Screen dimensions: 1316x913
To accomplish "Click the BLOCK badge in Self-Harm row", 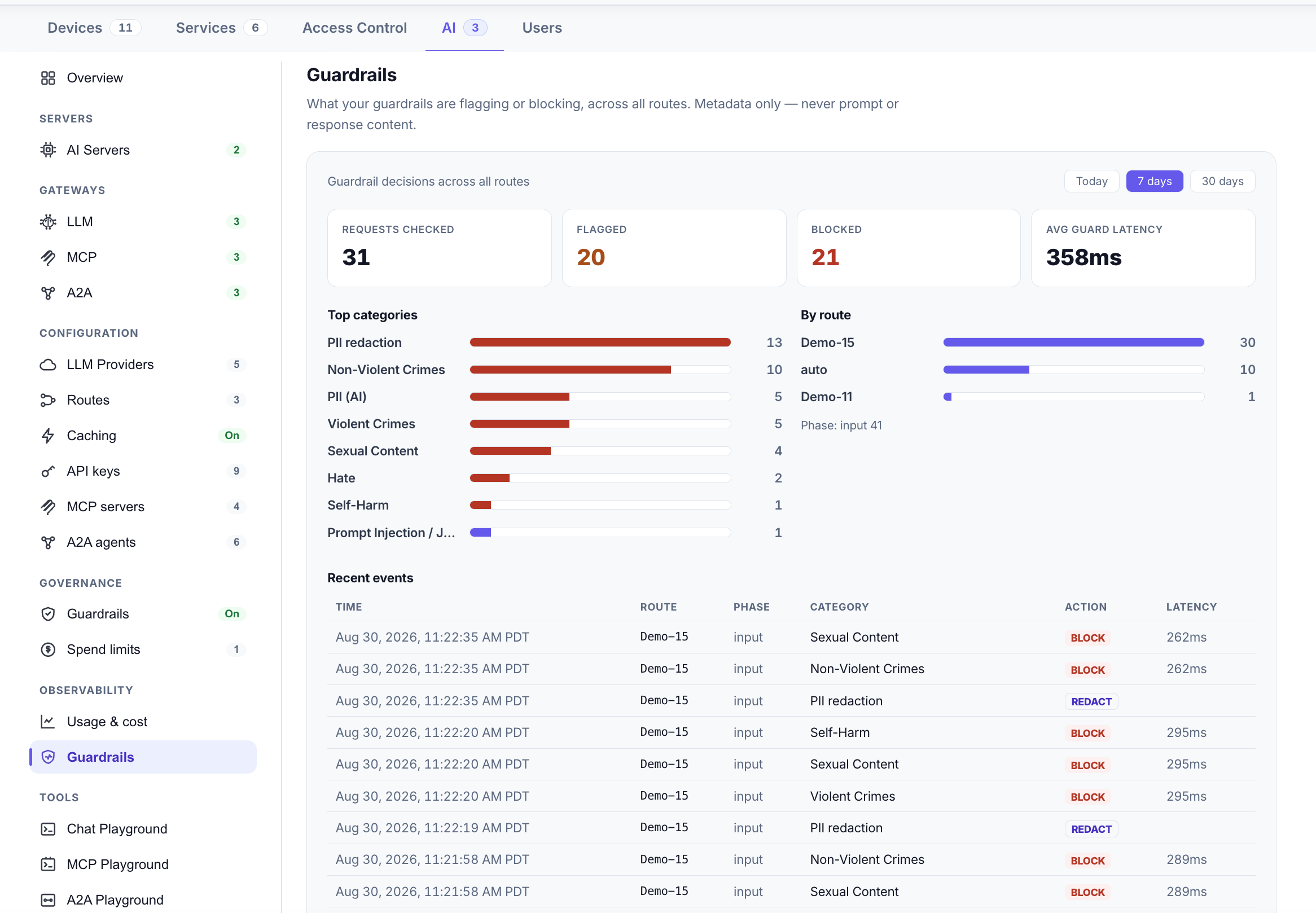I will tap(1087, 734).
